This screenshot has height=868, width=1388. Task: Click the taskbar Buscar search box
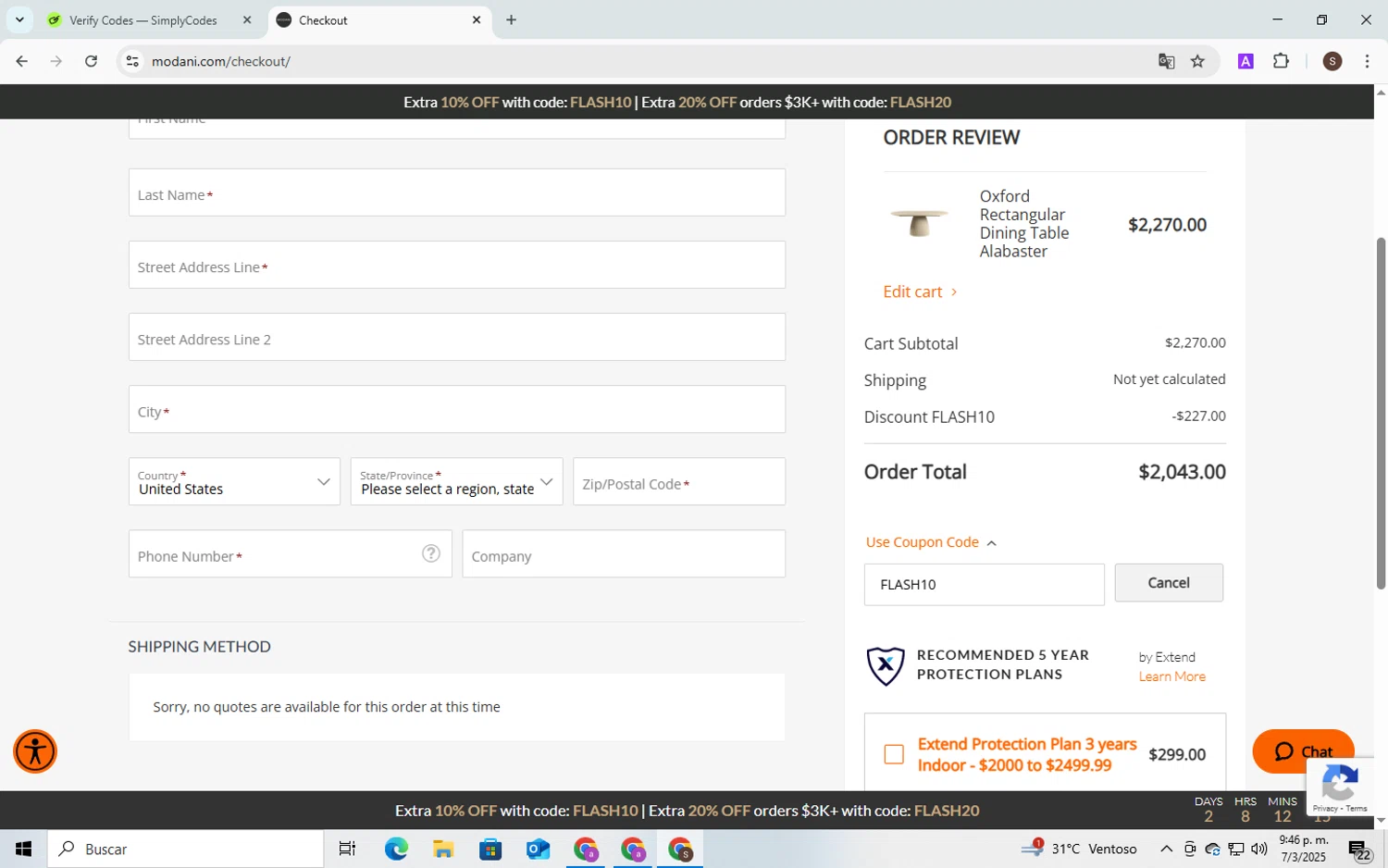click(x=185, y=849)
